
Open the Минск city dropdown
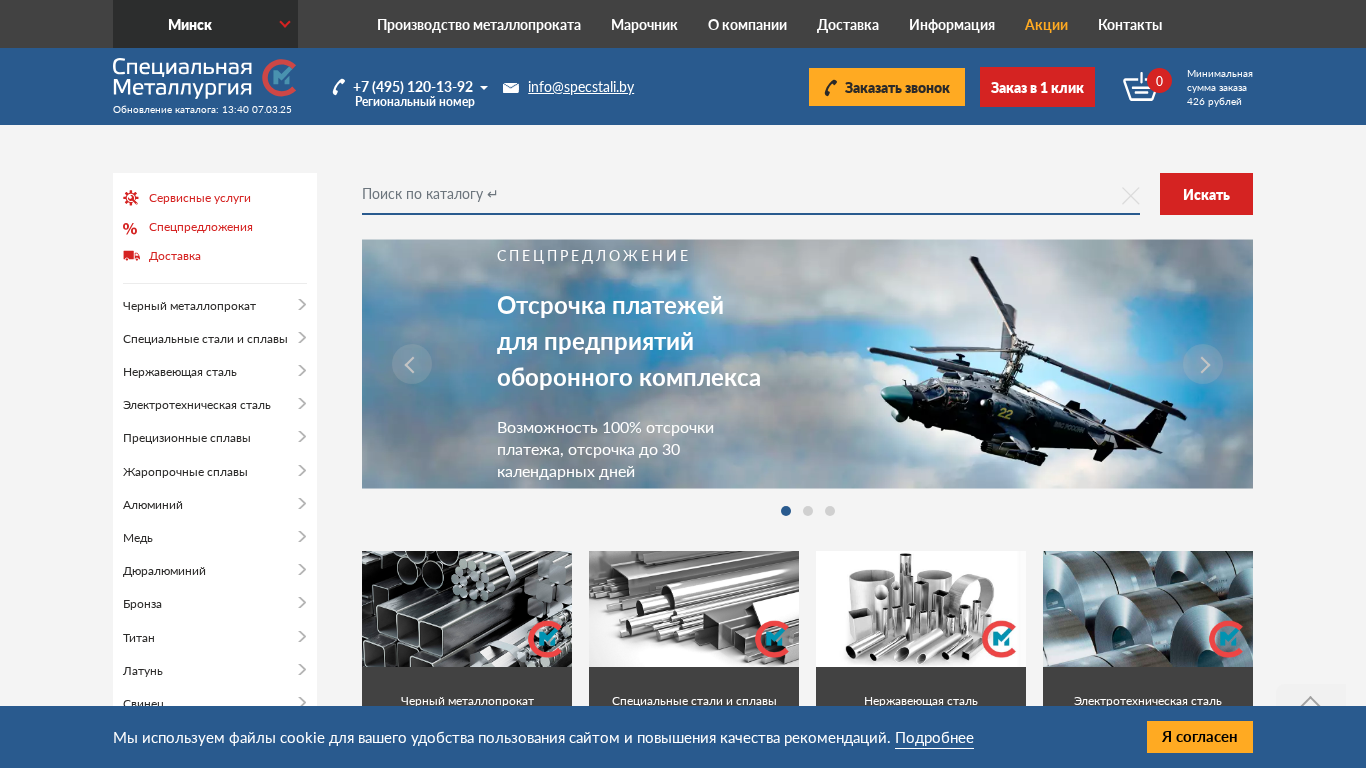205,24
